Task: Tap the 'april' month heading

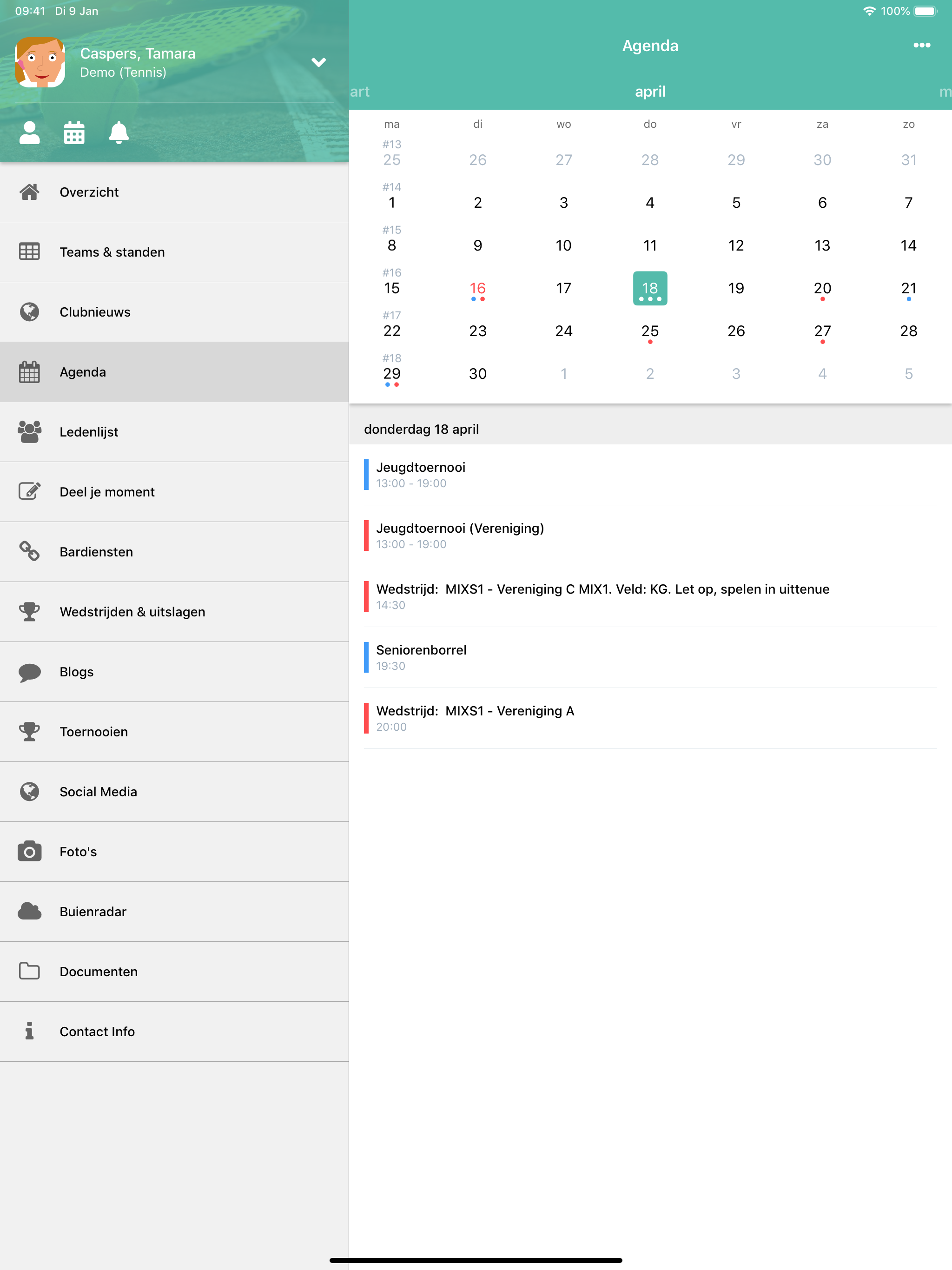Action: click(x=650, y=92)
